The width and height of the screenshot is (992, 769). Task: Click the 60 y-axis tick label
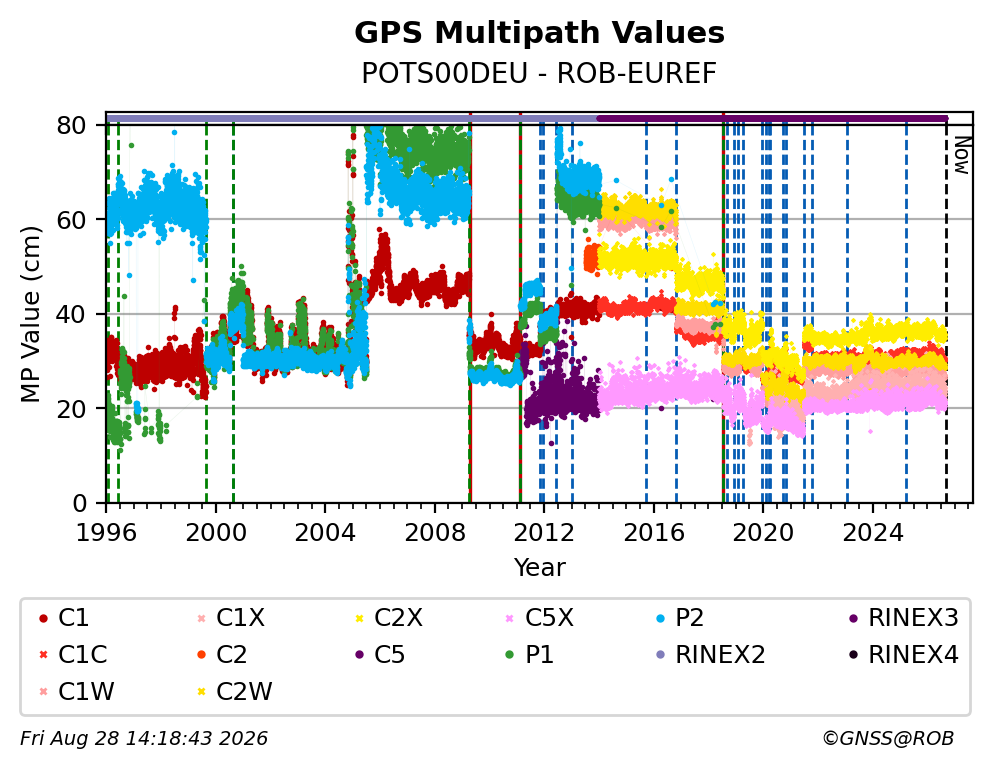click(x=71, y=220)
